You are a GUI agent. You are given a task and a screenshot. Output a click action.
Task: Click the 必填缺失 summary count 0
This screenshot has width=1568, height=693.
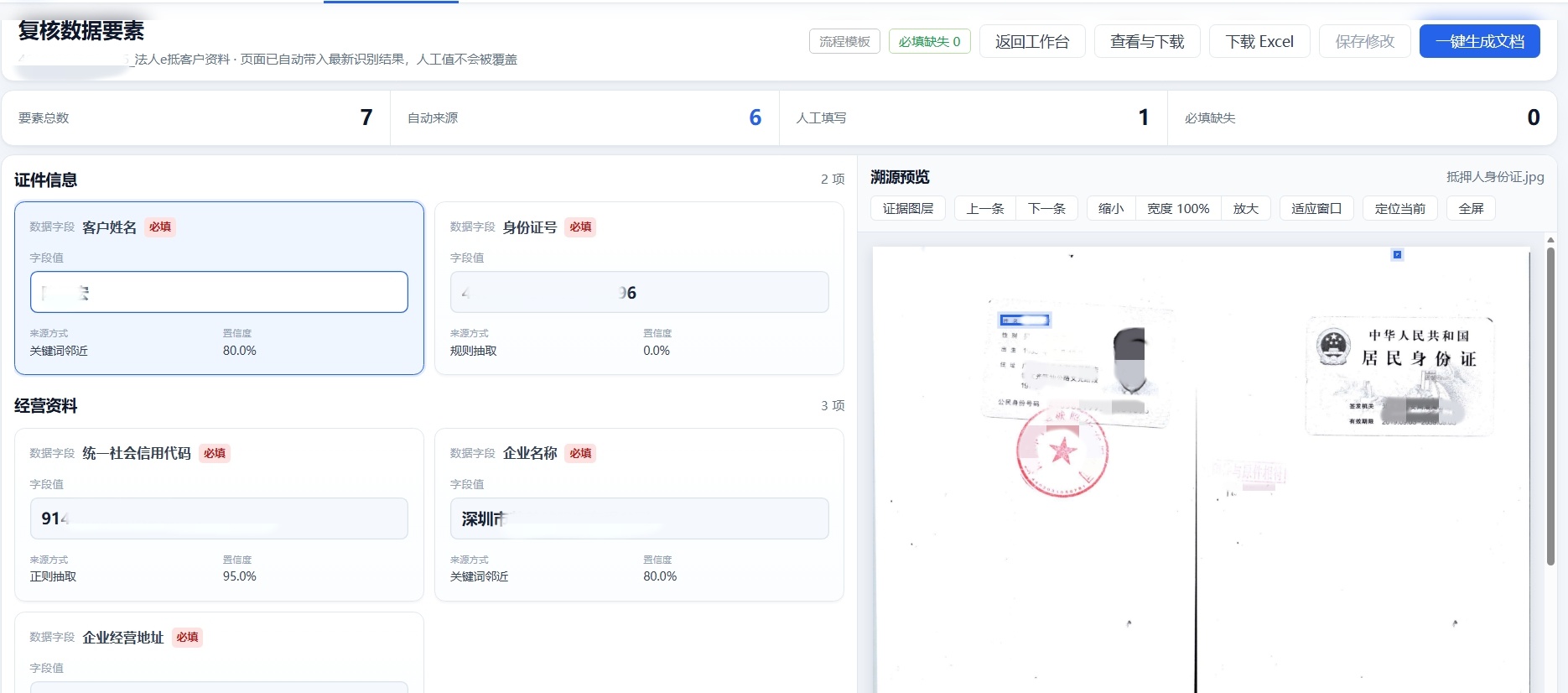point(1534,117)
